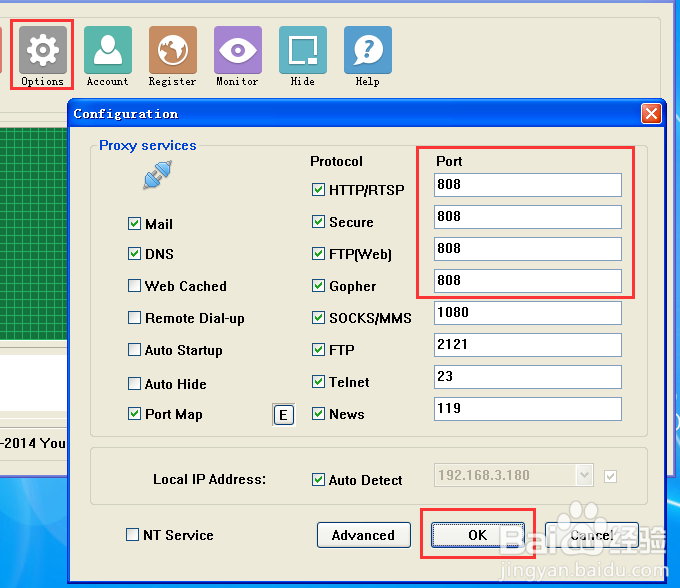Viewport: 680px width, 588px height.
Task: Click the SOCKS/MMS port field 1080
Action: 528,313
